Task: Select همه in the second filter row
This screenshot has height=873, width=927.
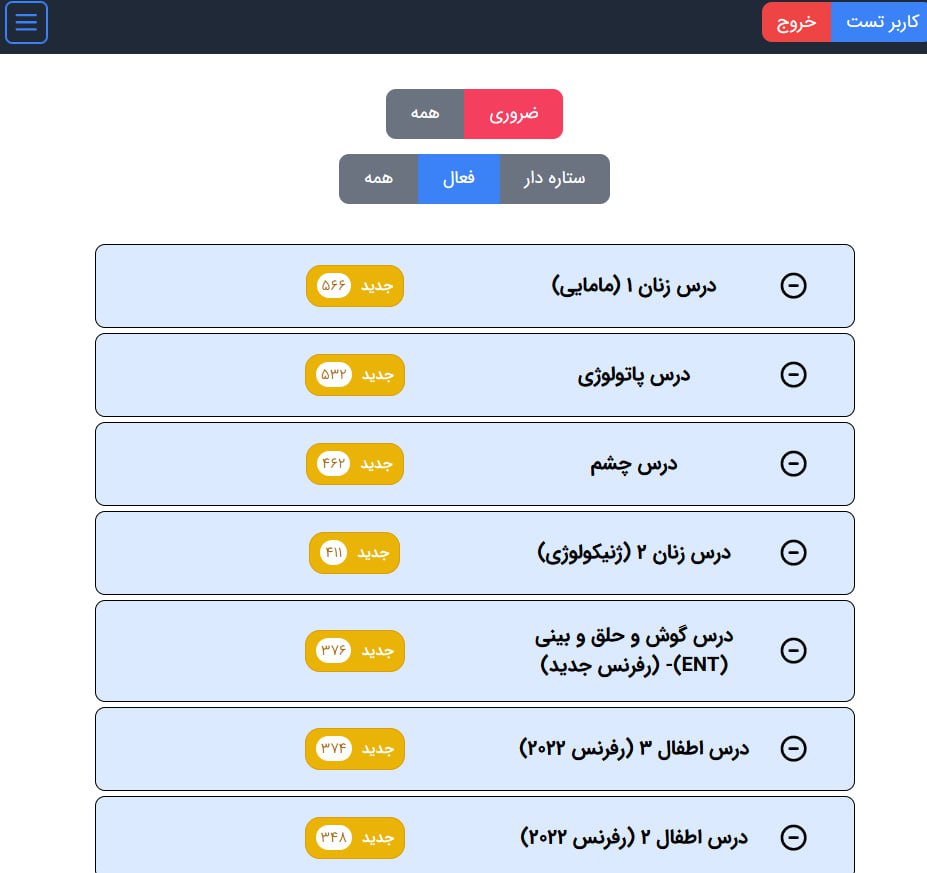Action: tap(378, 179)
